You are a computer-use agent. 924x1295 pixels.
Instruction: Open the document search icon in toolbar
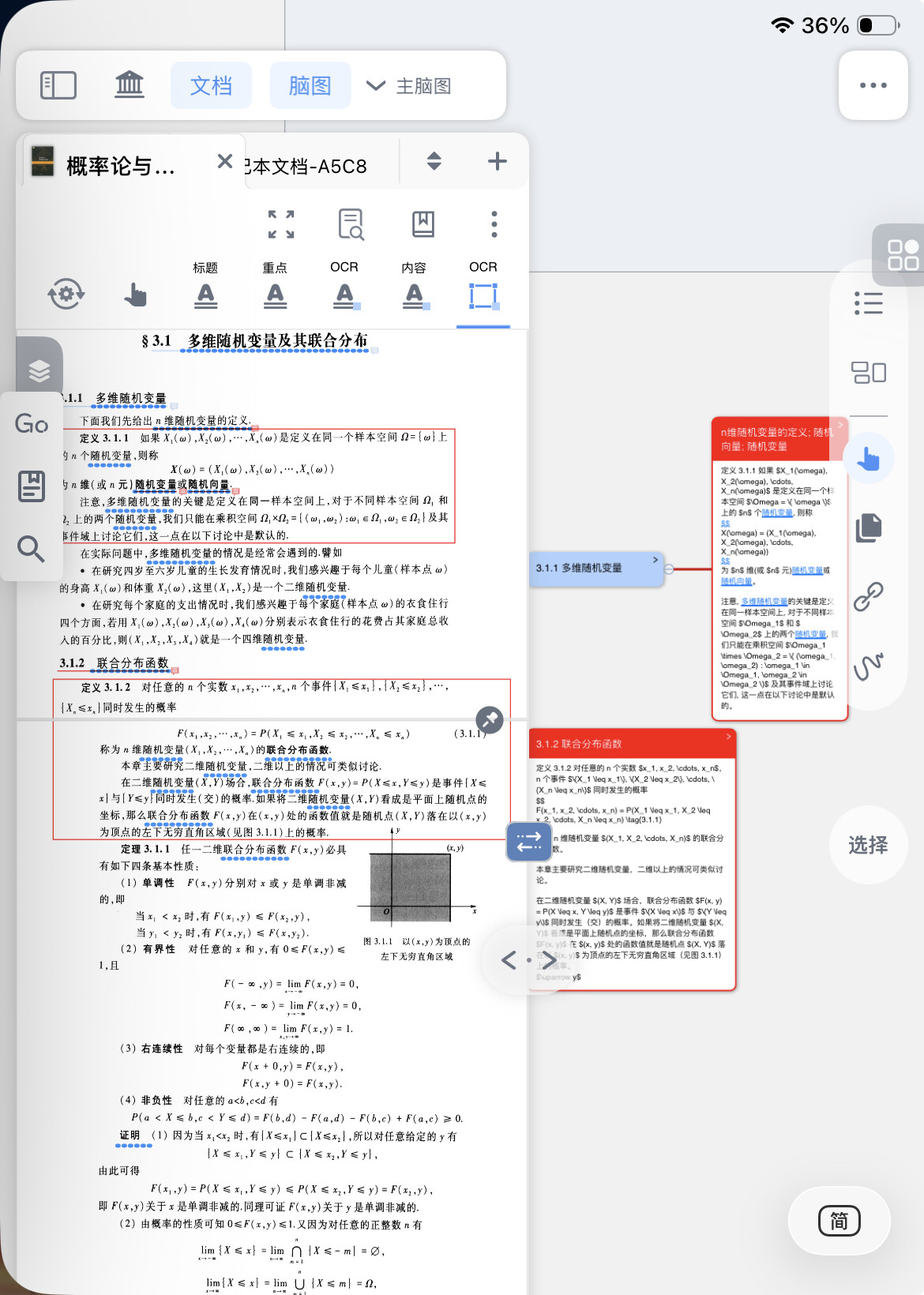pyautogui.click(x=351, y=224)
